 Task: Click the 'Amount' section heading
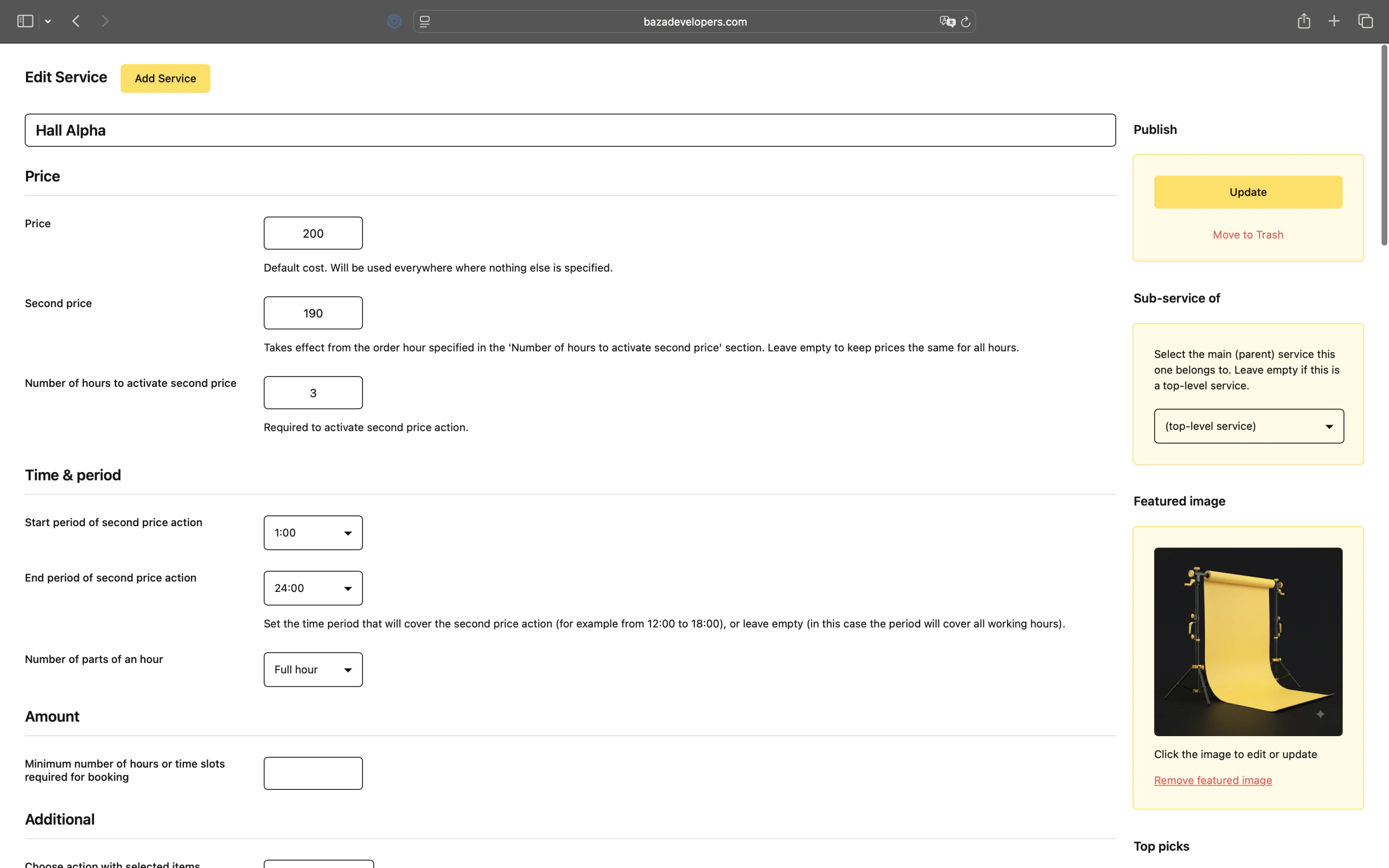[x=52, y=717]
